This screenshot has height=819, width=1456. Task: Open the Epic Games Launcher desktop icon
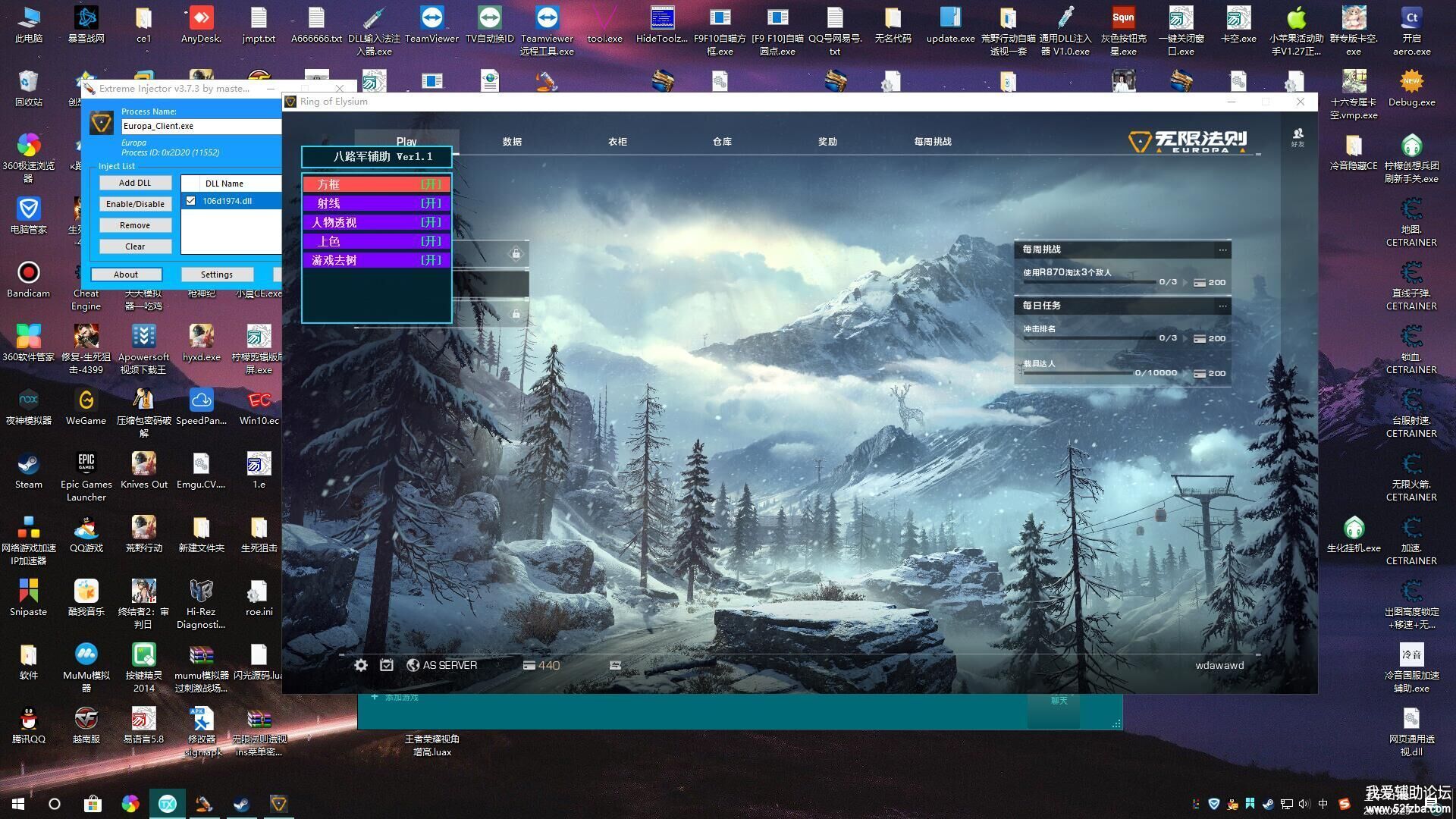coord(86,476)
